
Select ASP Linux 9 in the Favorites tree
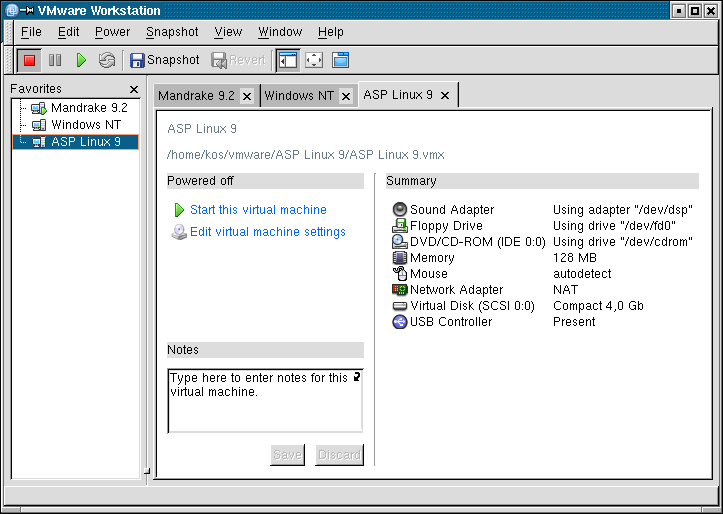[x=76, y=142]
